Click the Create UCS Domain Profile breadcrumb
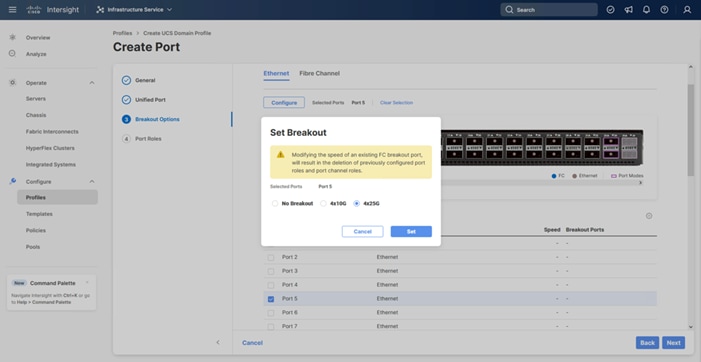The width and height of the screenshot is (701, 362). click(x=177, y=33)
